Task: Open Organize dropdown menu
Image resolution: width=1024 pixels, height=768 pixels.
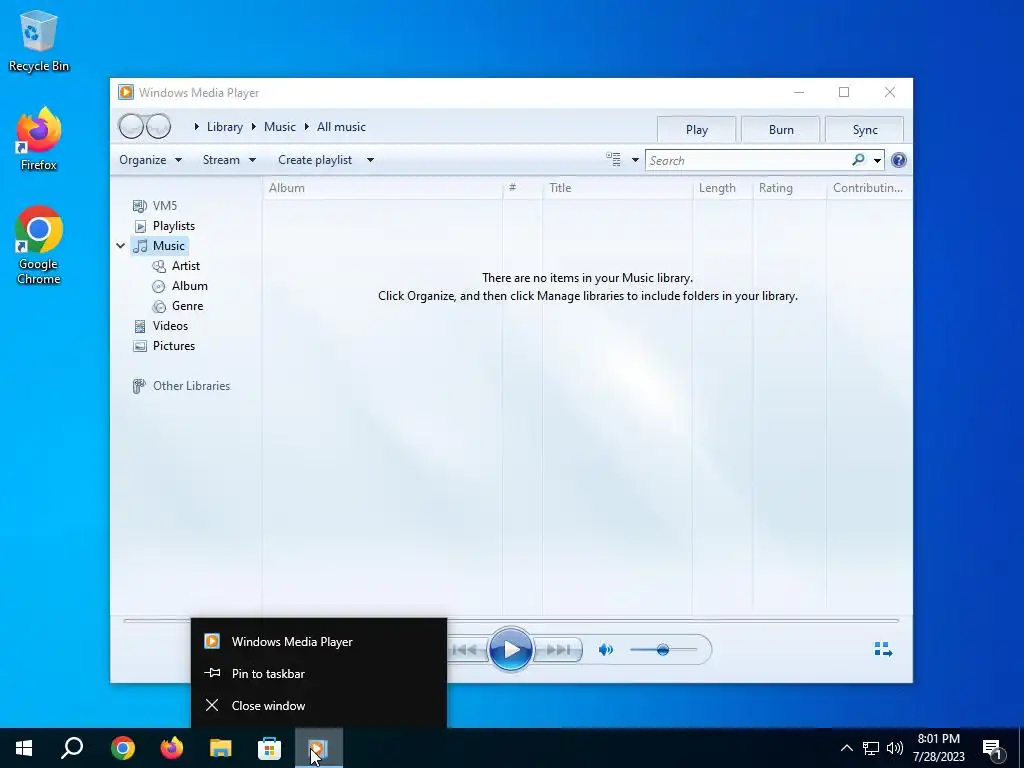Action: [150, 160]
